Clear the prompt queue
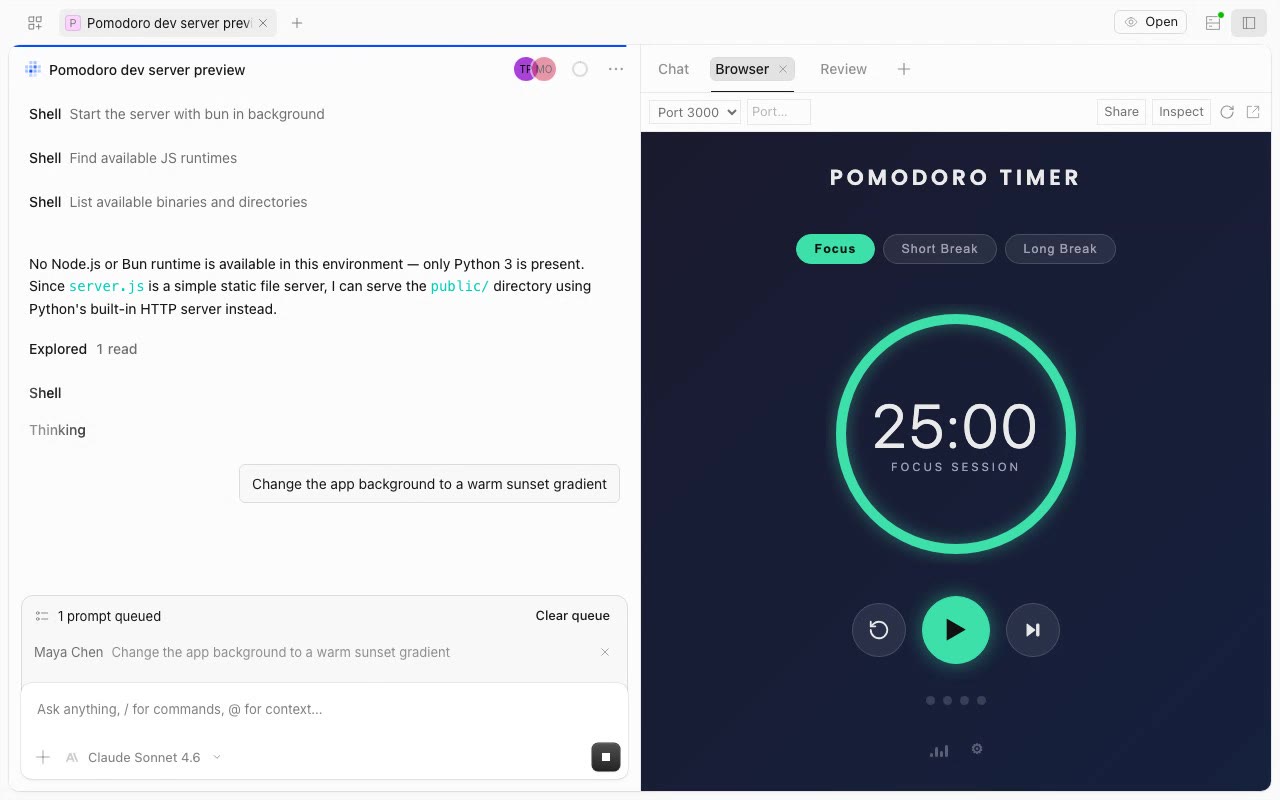 pyautogui.click(x=572, y=616)
